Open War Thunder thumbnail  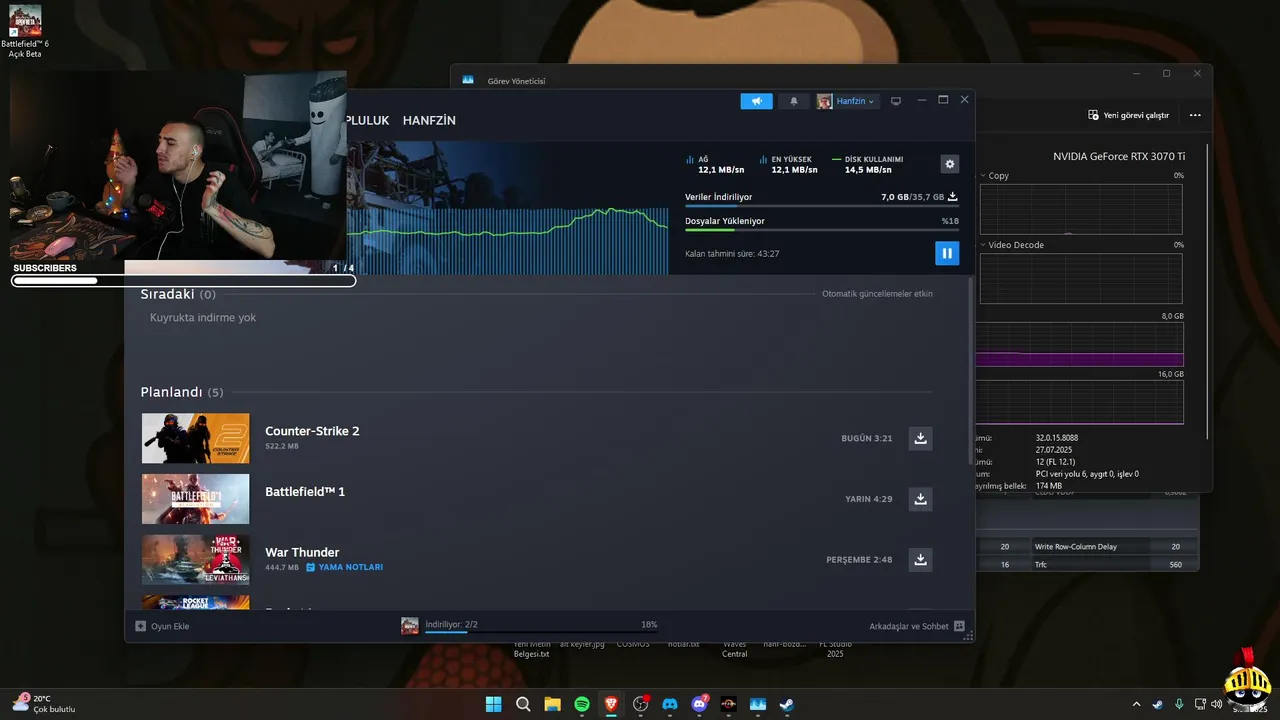tap(195, 559)
